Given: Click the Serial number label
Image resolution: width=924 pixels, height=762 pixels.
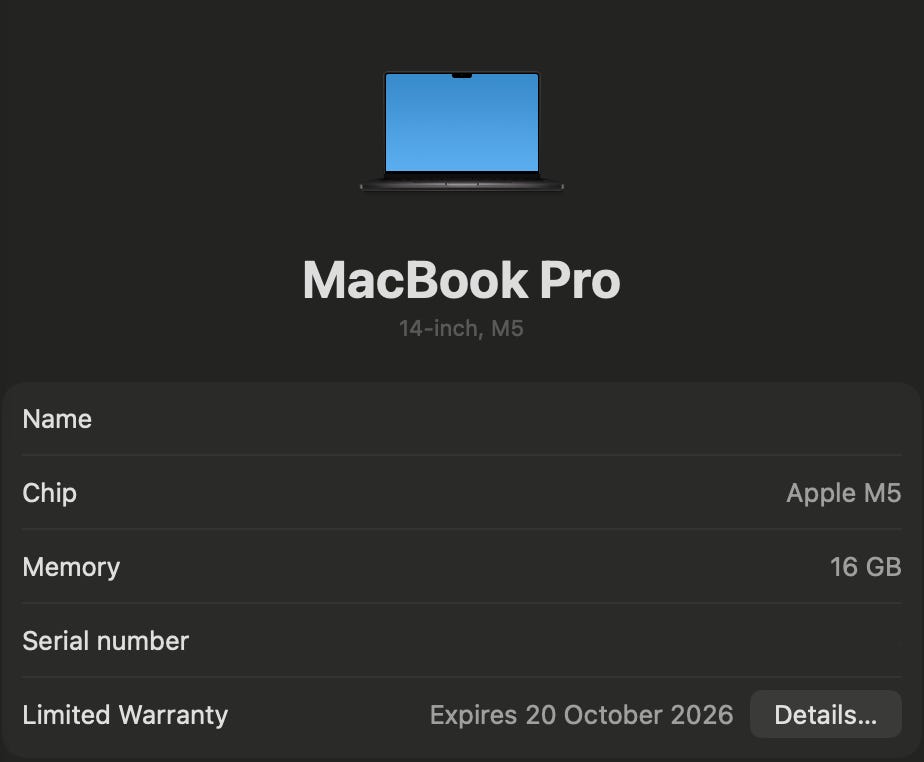Looking at the screenshot, I should click(x=105, y=641).
